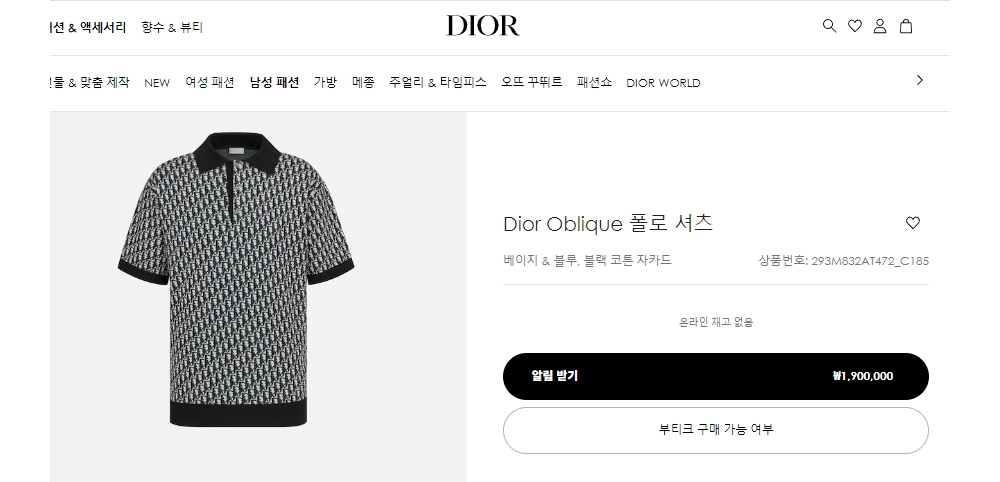This screenshot has height=482, width=1000.
Task: Open the polo shirt product image
Action: coord(236,279)
